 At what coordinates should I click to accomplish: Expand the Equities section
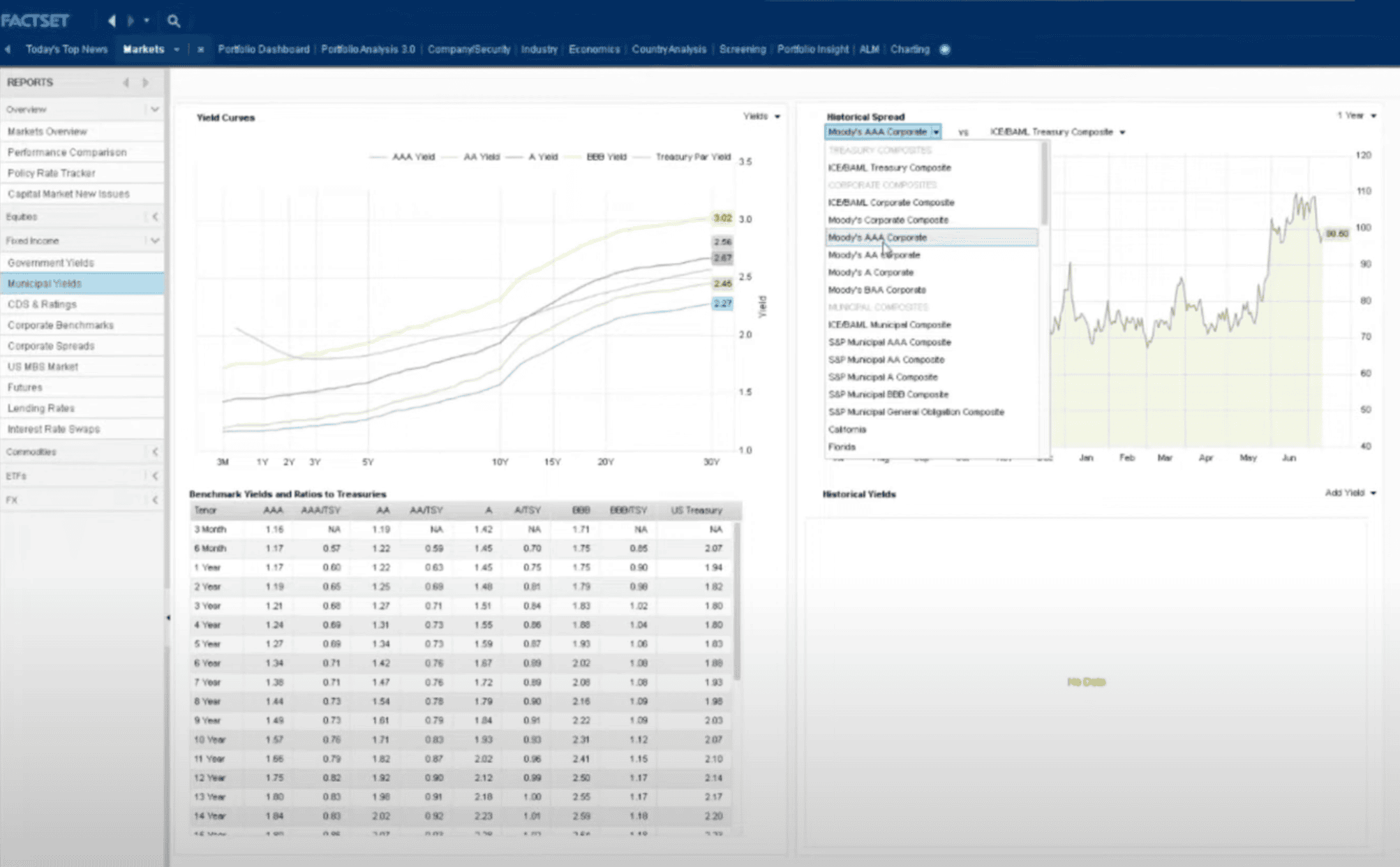[x=155, y=216]
